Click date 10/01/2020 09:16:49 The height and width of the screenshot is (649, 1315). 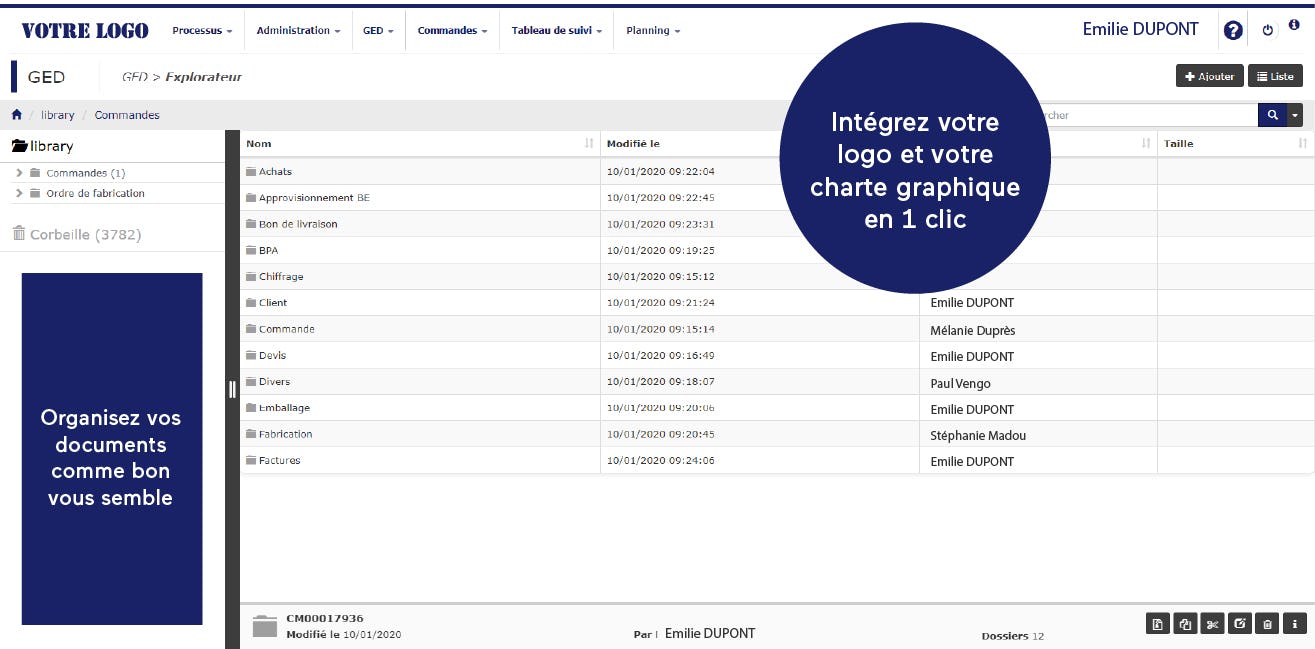click(x=661, y=356)
